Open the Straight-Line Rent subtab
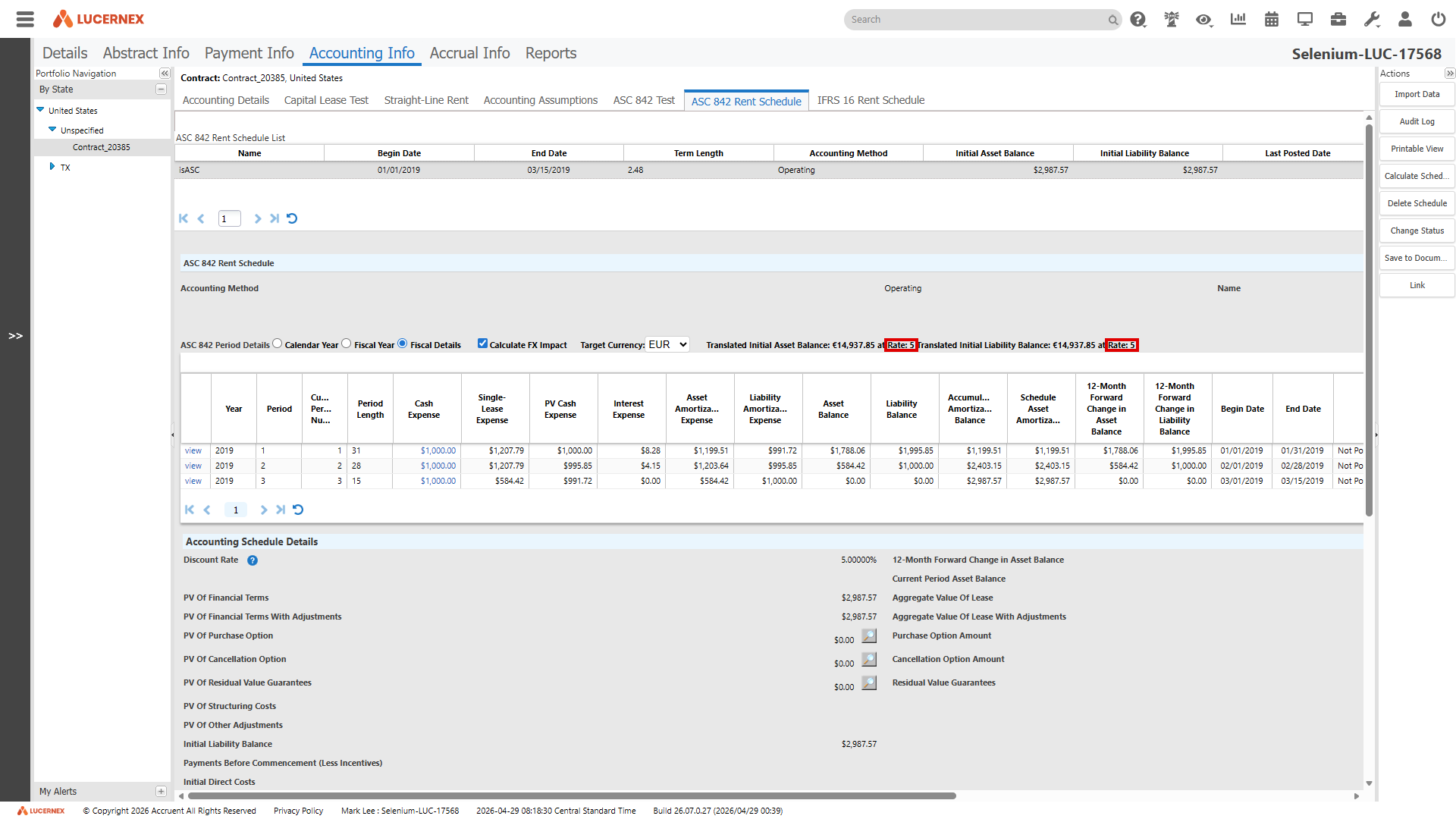The image size is (1456, 819). tap(426, 100)
